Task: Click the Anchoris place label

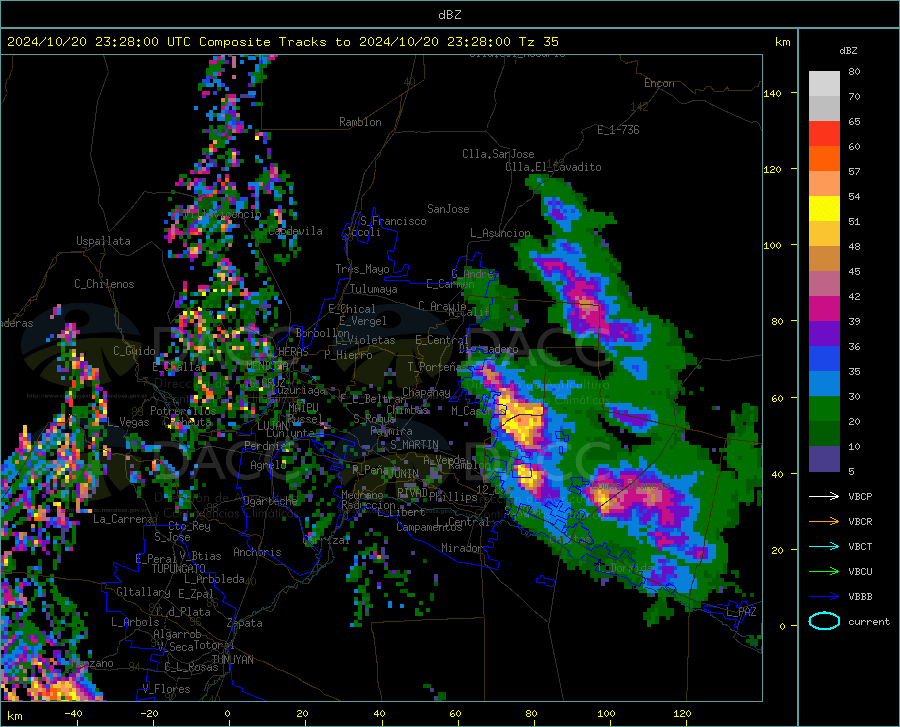Action: [257, 552]
